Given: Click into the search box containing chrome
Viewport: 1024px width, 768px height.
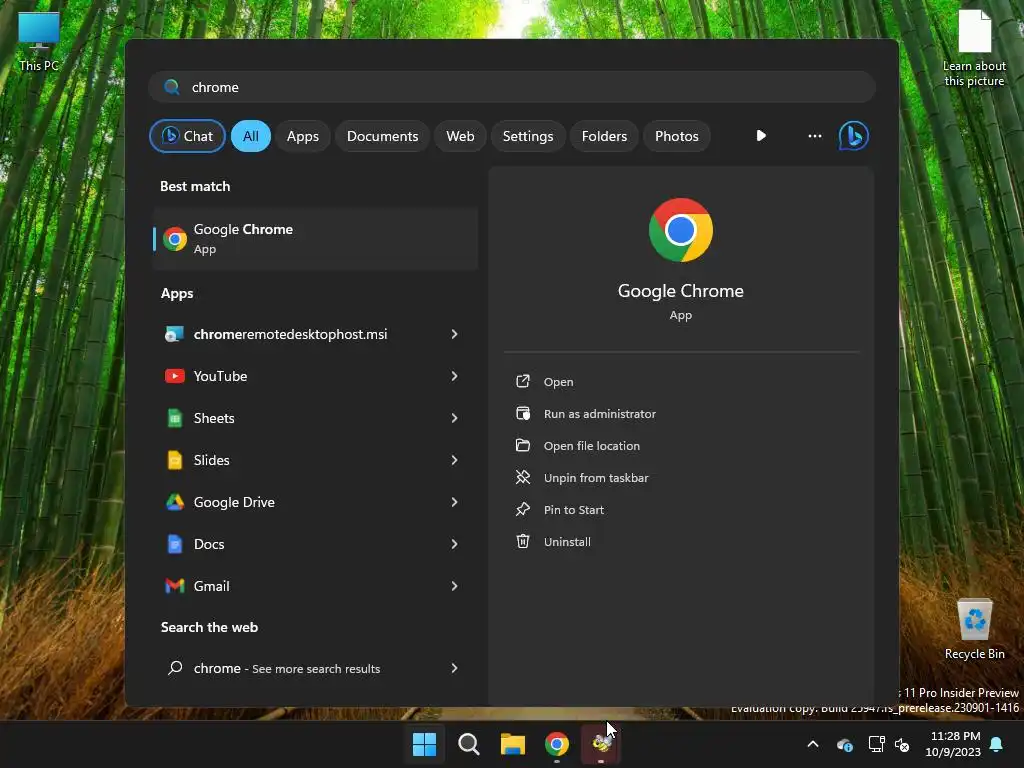Looking at the screenshot, I should (512, 87).
